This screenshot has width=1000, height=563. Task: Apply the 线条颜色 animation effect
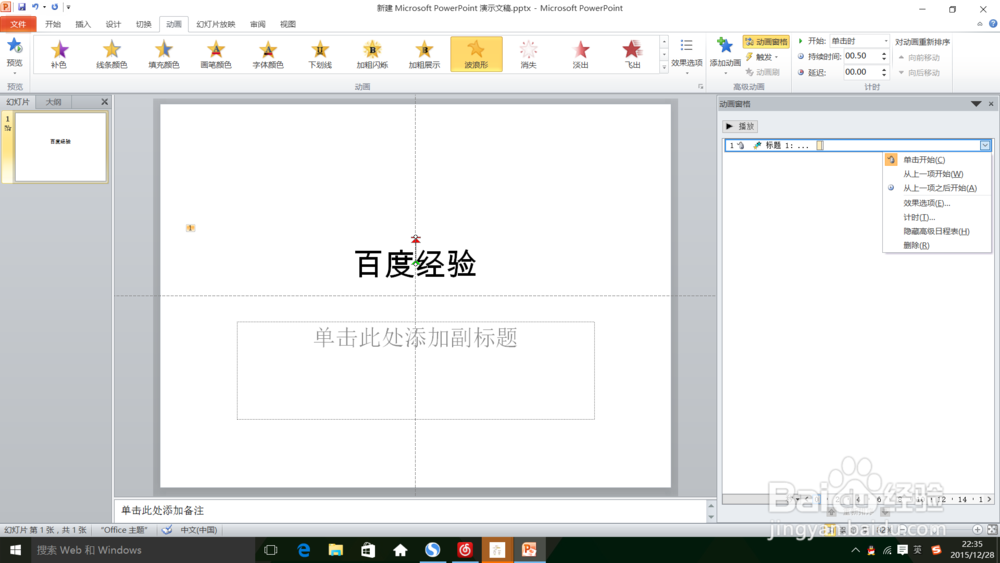(112, 54)
